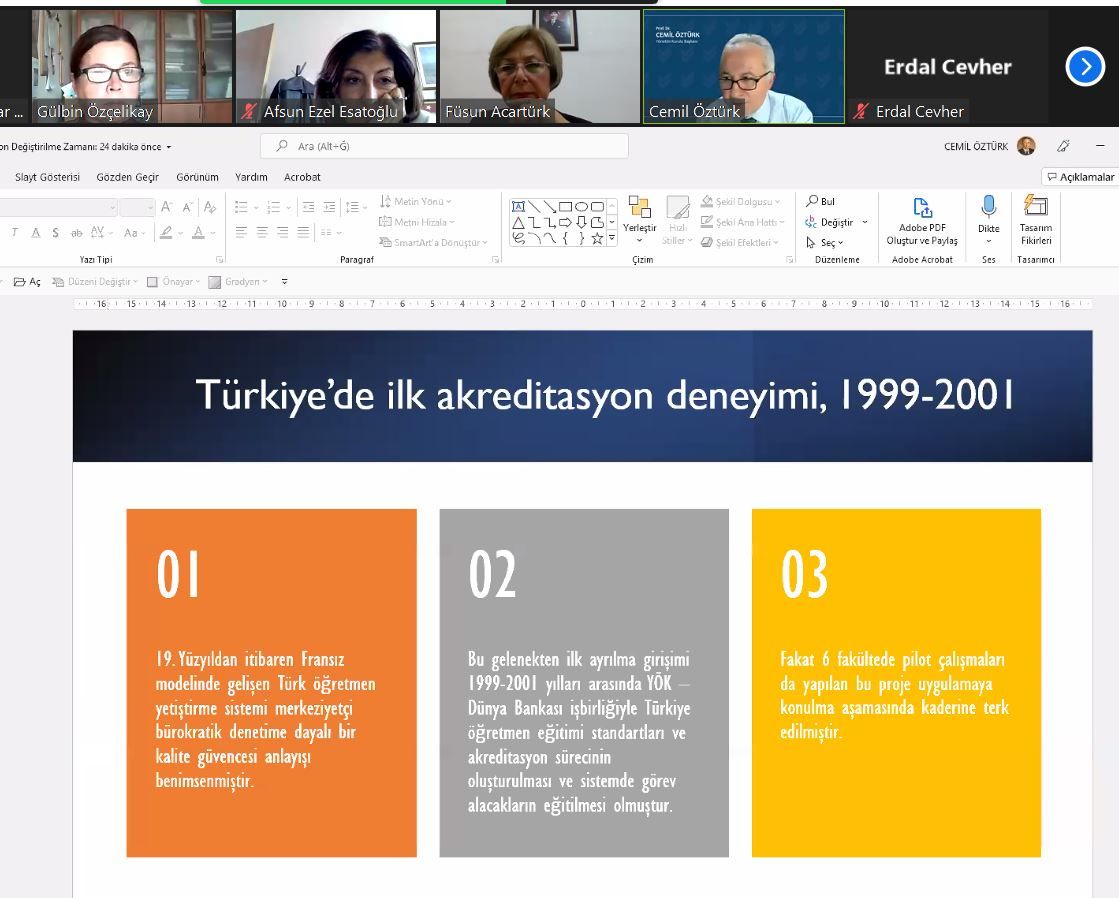Click the Açıklamalar comments button

(1080, 177)
